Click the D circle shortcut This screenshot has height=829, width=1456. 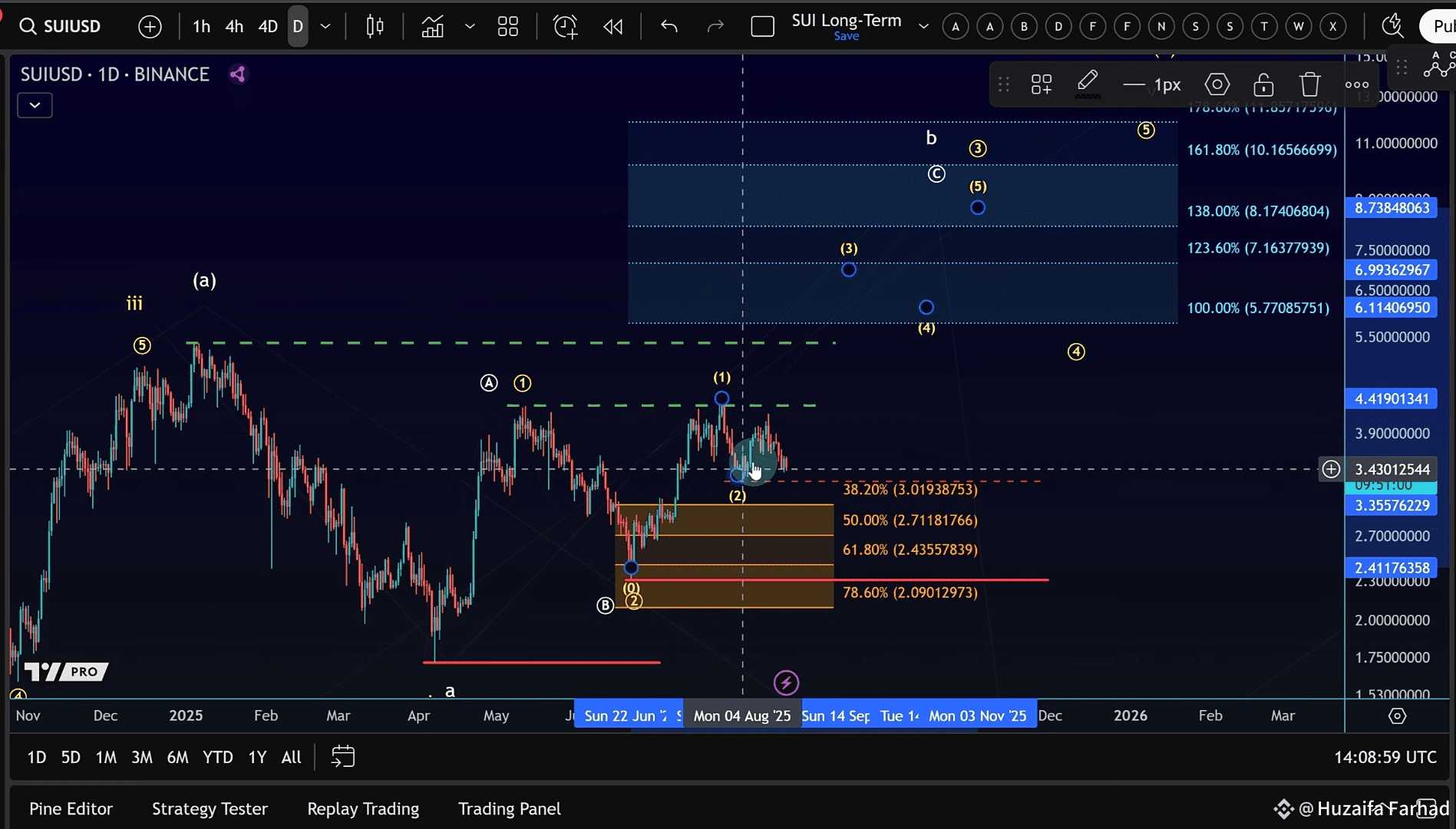pyautogui.click(x=1058, y=27)
